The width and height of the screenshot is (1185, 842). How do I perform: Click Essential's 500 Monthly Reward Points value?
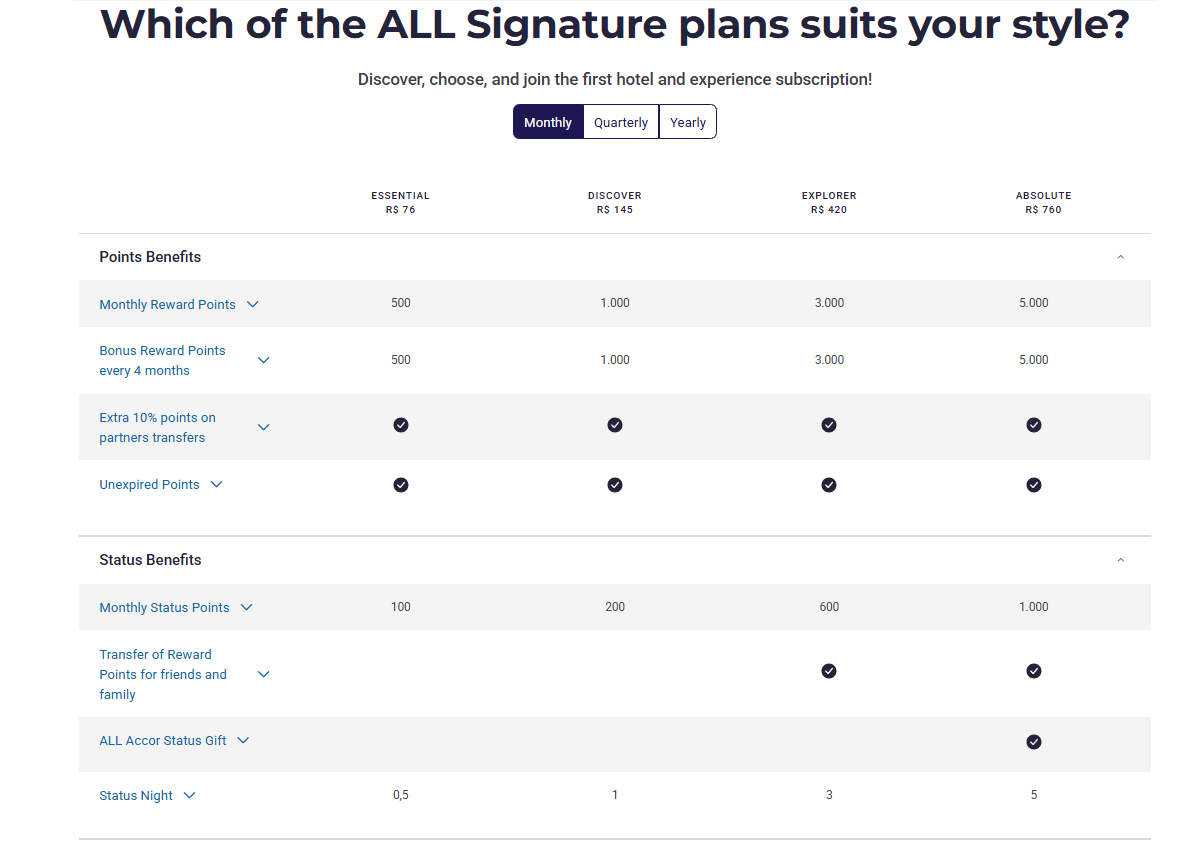coord(401,303)
